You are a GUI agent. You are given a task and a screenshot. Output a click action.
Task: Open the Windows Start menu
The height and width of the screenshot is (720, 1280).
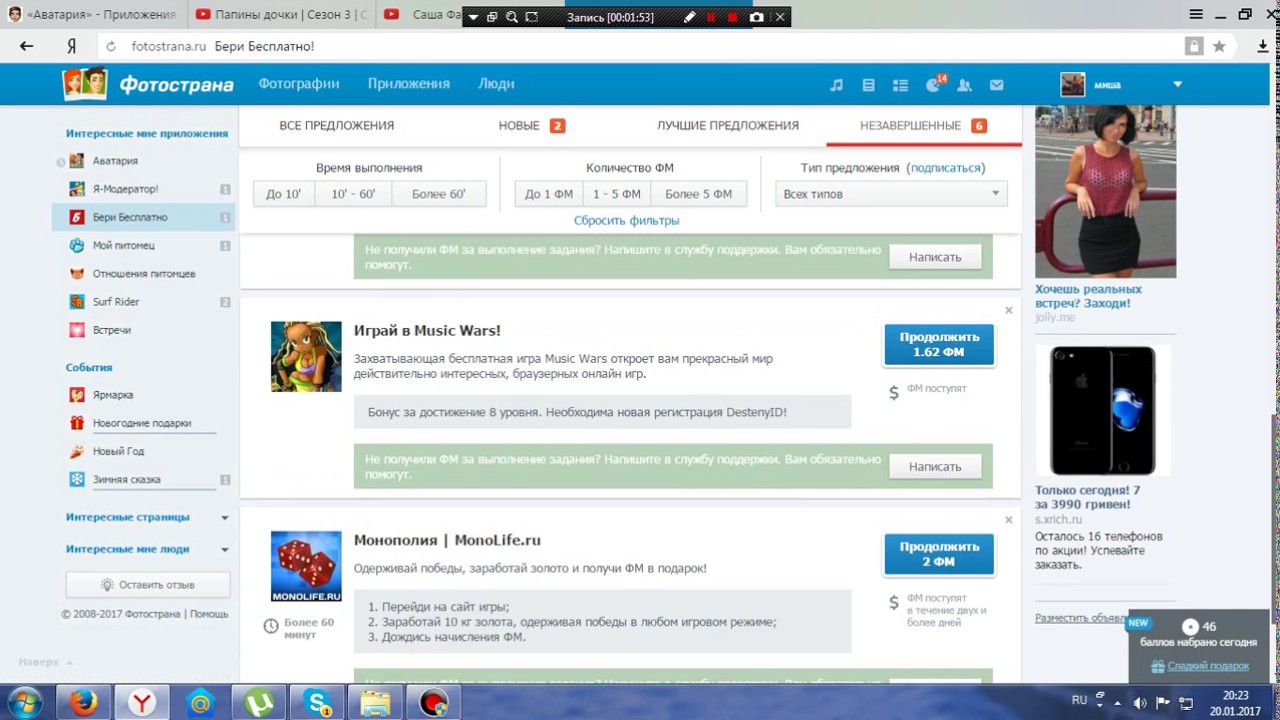click(x=24, y=703)
